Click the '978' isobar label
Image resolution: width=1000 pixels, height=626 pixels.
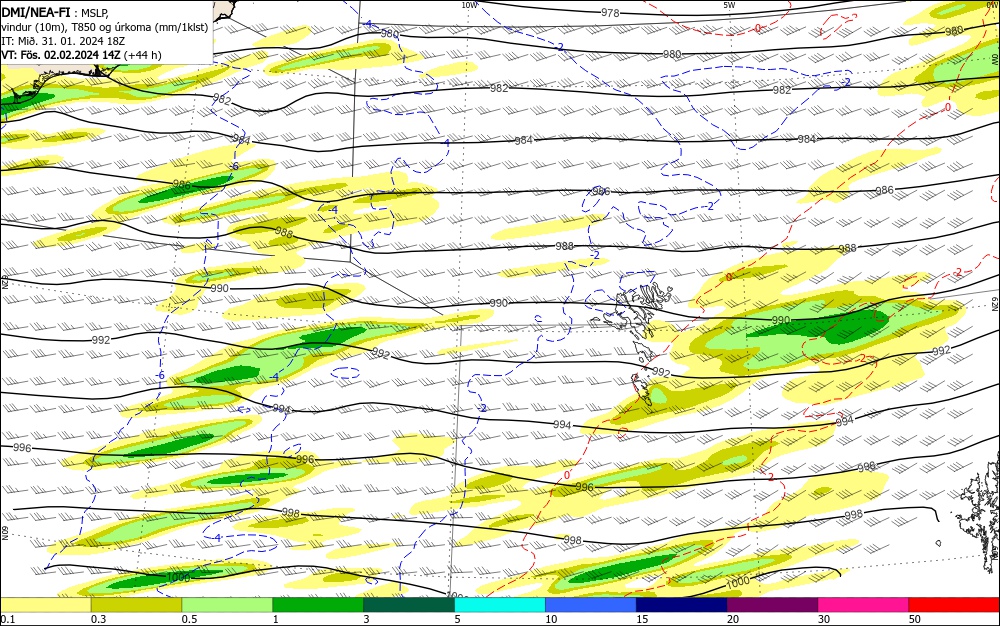pos(610,13)
